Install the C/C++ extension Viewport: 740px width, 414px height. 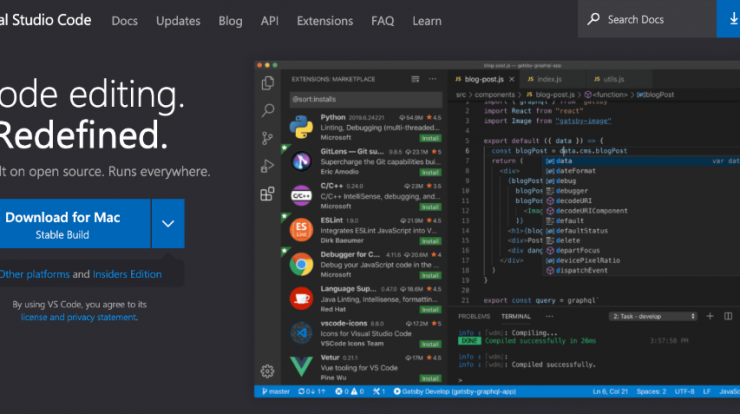coord(430,207)
